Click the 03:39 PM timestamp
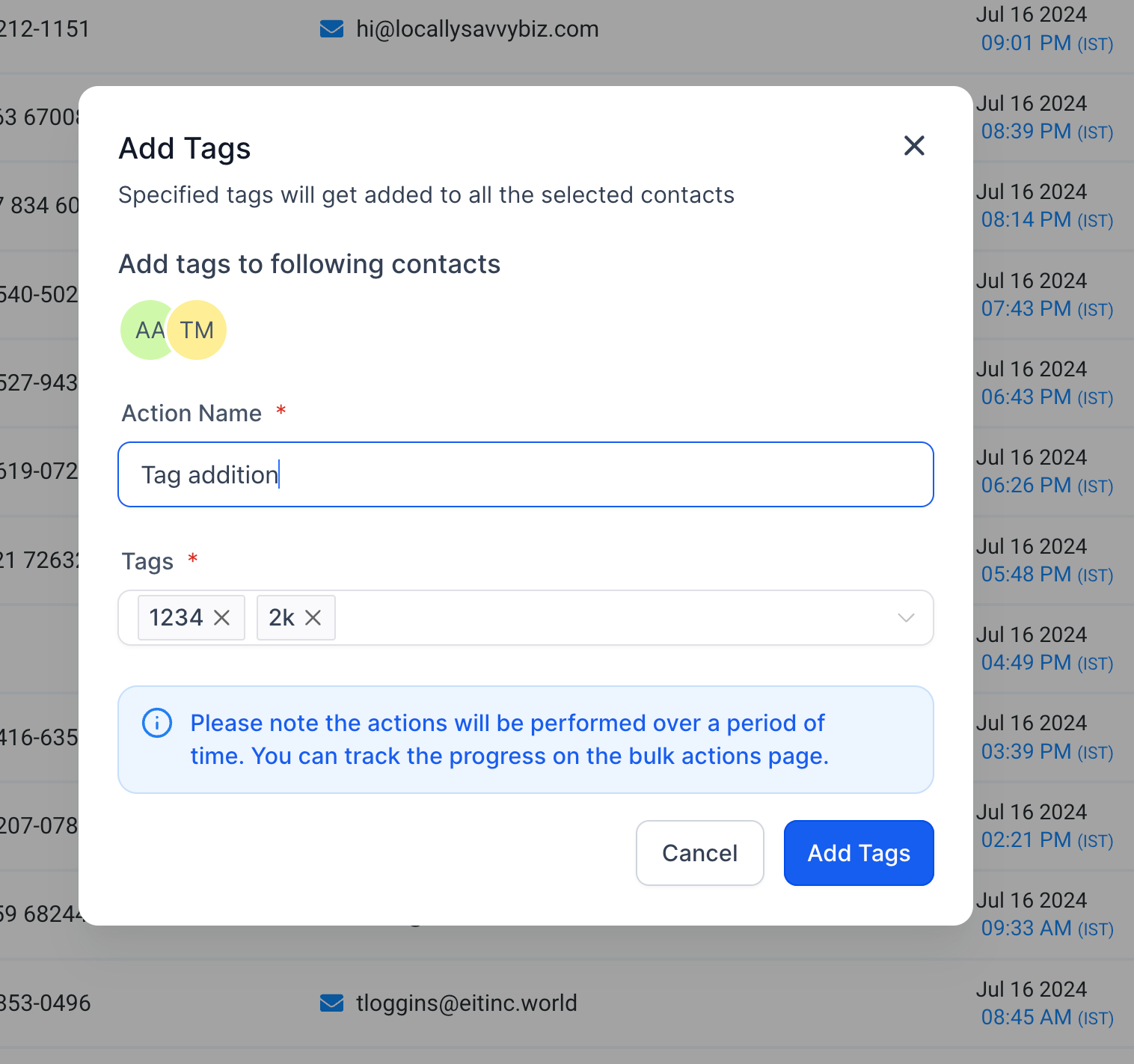Viewport: 1134px width, 1064px height. click(1026, 751)
